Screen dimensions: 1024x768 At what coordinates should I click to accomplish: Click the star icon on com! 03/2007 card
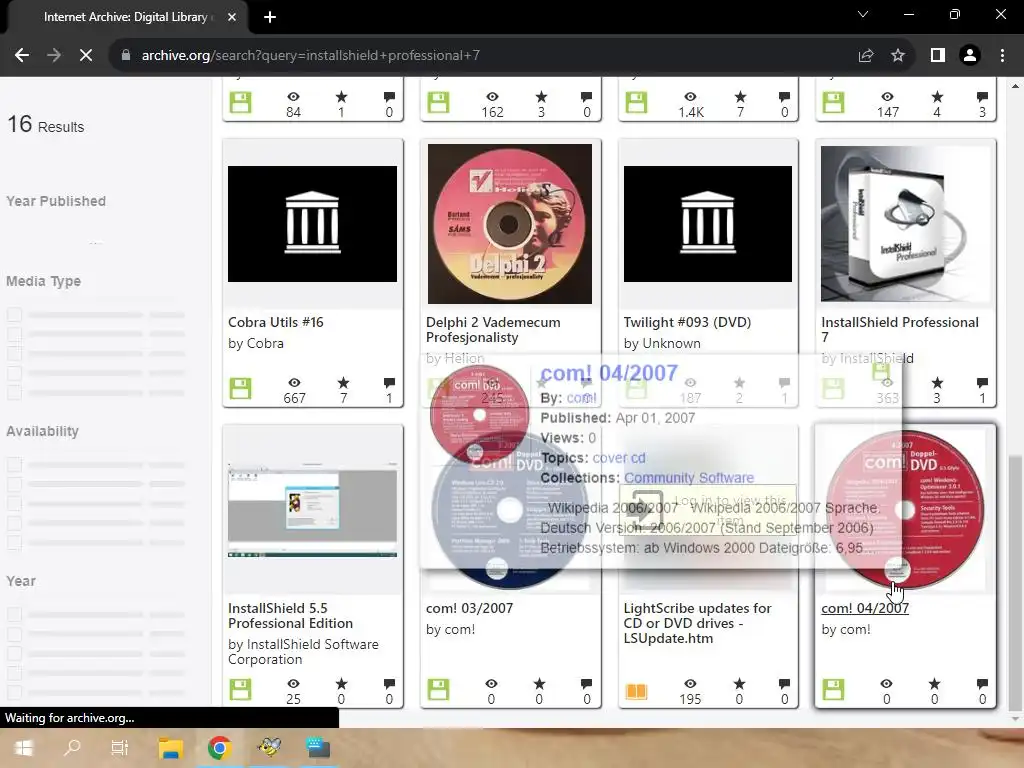(539, 684)
